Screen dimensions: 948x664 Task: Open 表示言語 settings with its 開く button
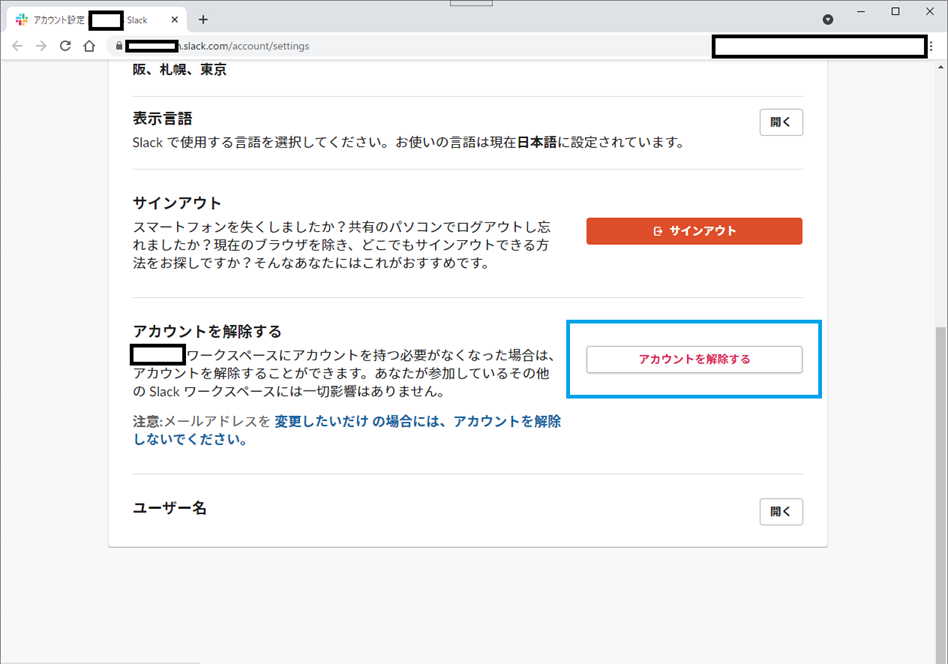tap(781, 121)
